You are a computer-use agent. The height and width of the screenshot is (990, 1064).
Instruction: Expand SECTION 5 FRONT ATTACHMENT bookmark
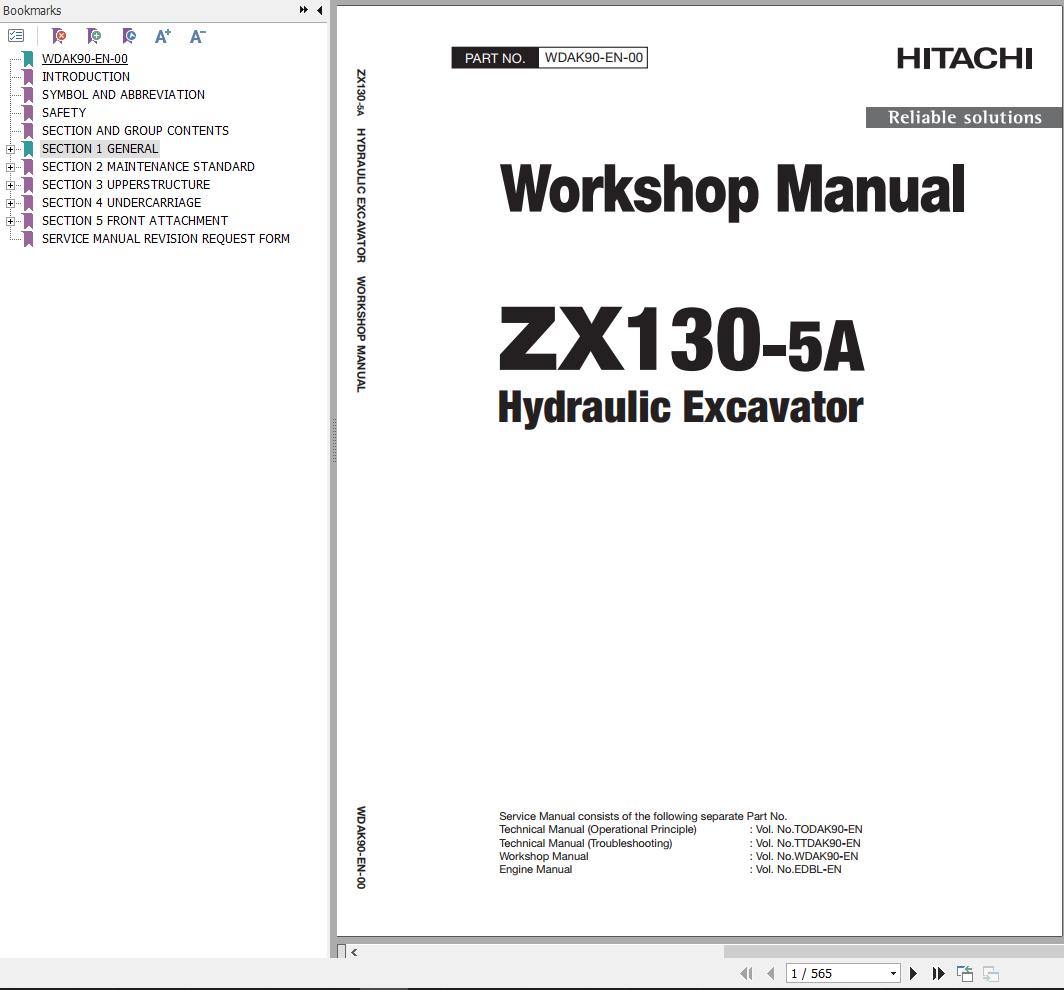click(10, 221)
